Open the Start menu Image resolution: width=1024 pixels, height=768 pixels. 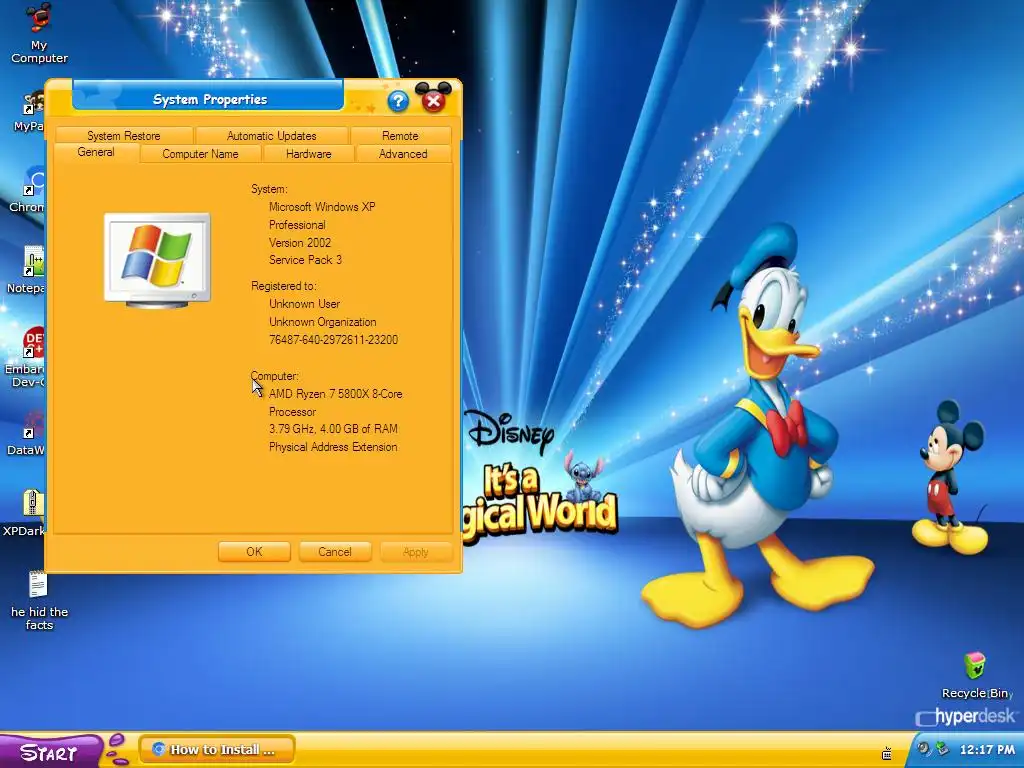(x=50, y=752)
